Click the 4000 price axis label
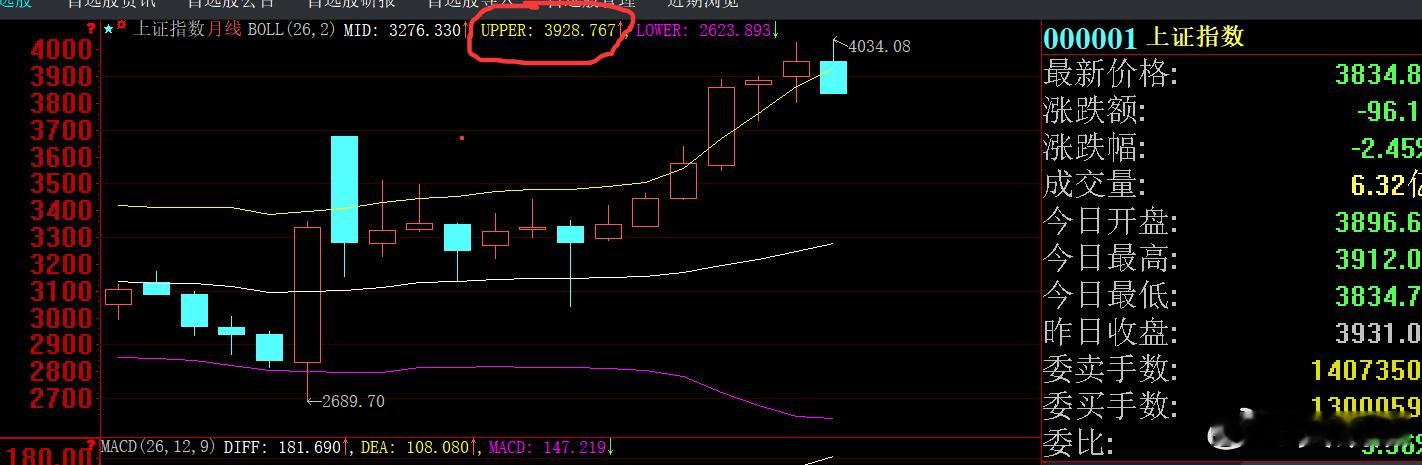The image size is (1422, 465). (61, 50)
